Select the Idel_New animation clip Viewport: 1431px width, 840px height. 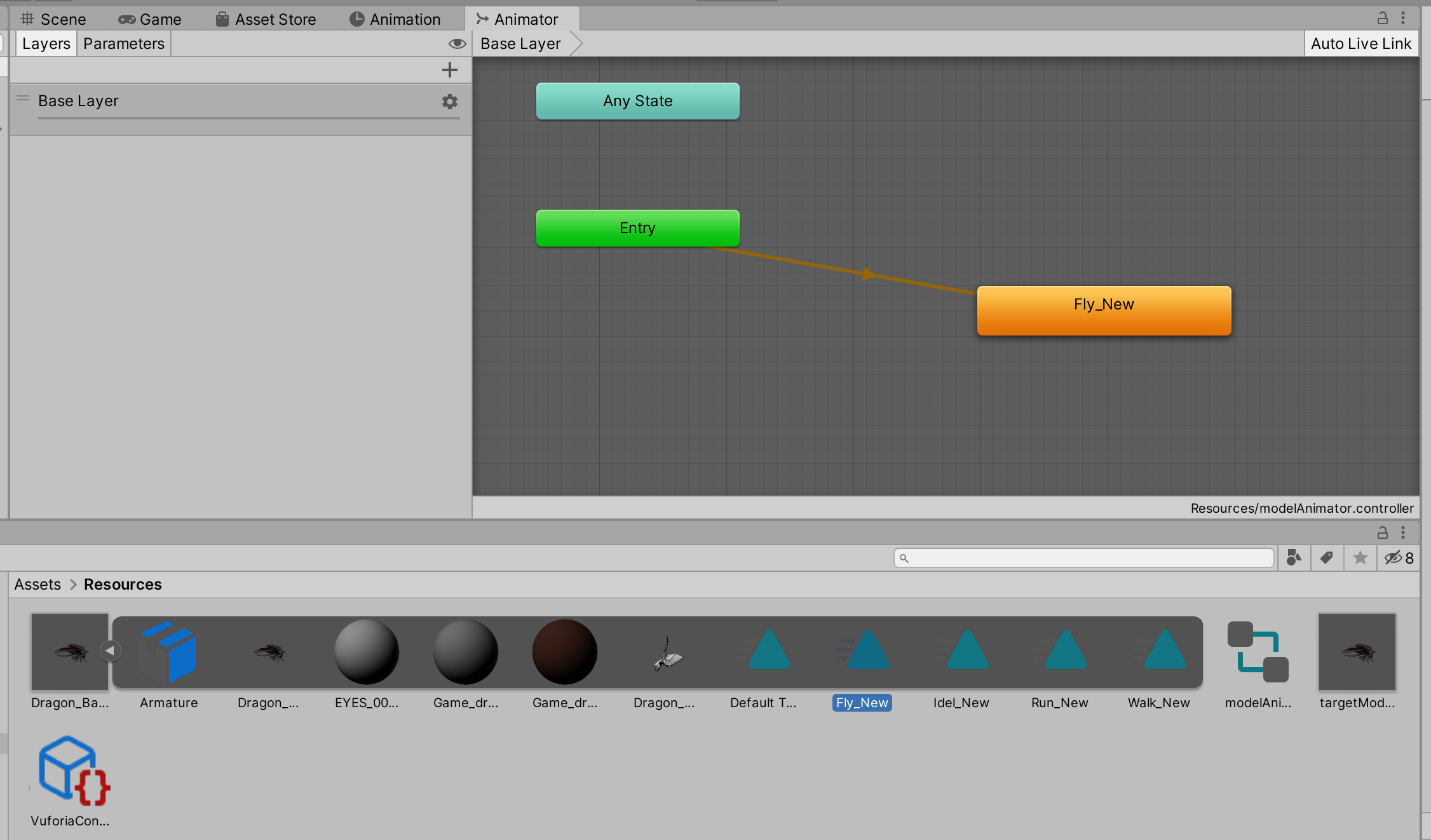[961, 651]
